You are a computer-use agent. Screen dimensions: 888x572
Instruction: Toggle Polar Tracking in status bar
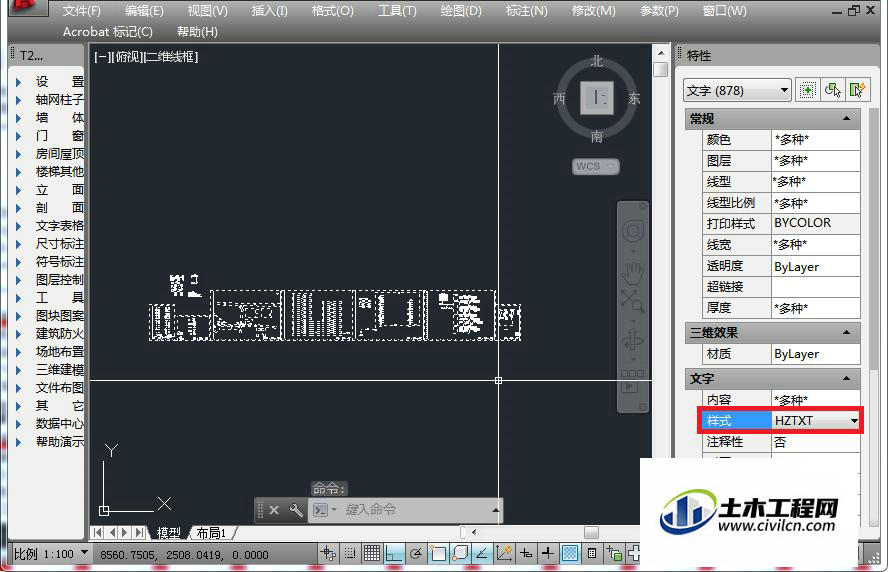[x=416, y=553]
